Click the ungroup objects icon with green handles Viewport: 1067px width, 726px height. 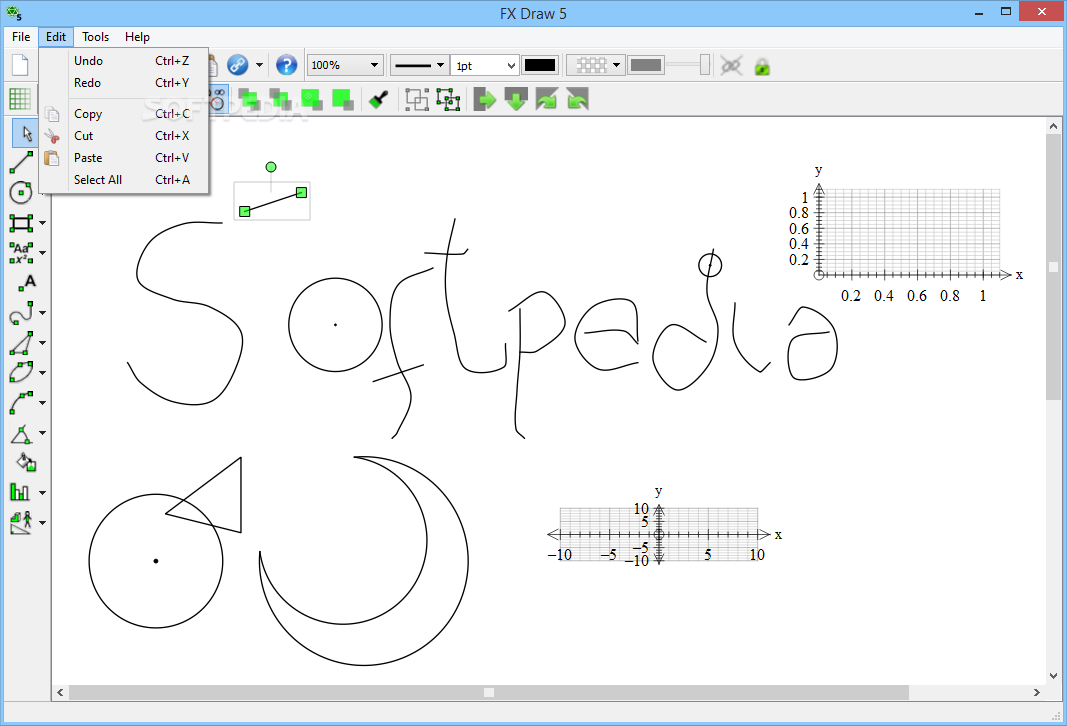[448, 99]
